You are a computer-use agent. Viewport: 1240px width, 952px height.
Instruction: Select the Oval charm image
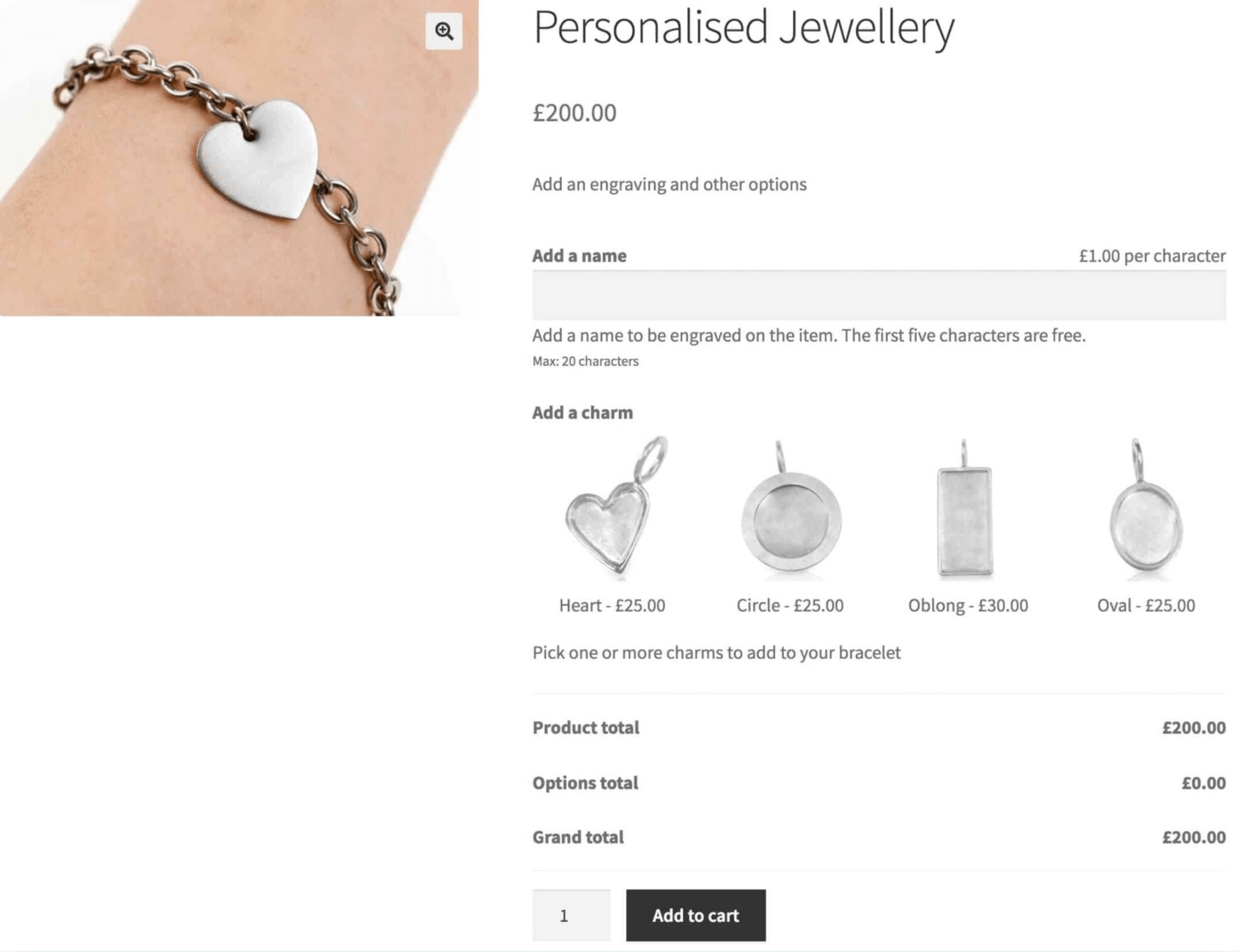1145,513
